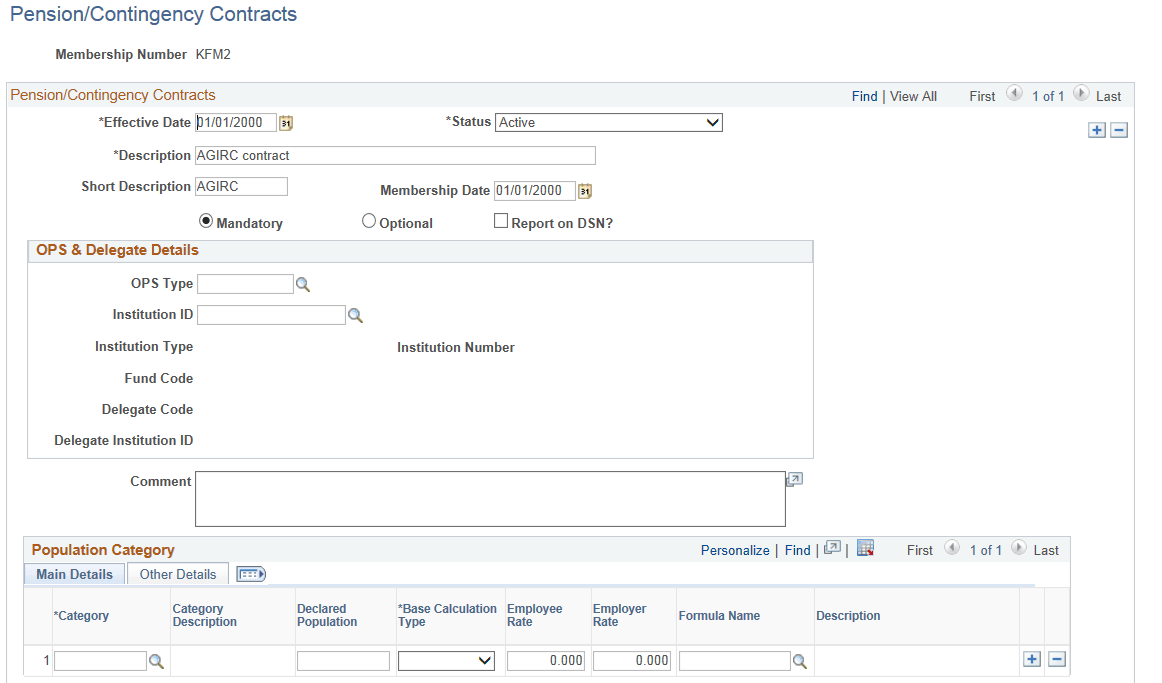This screenshot has height=683, width=1162.
Task: Click the View All link
Action: pyautogui.click(x=912, y=96)
